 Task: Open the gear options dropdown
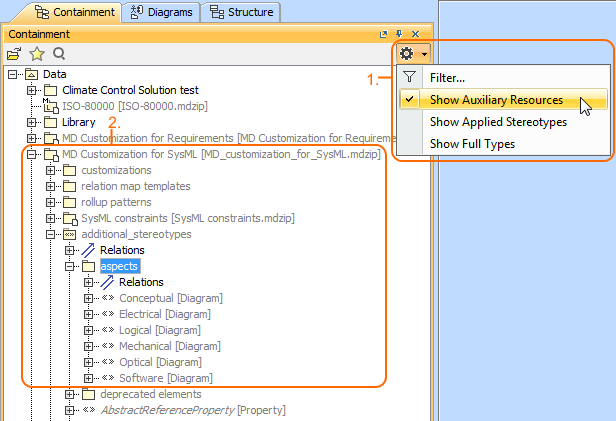[x=413, y=54]
